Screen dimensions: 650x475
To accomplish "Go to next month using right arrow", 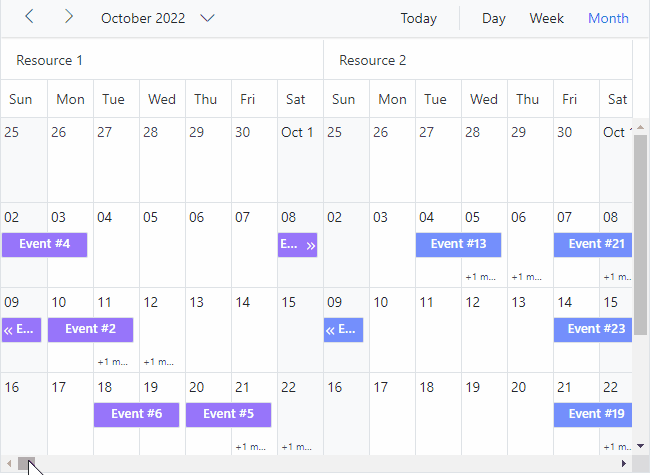I will click(x=68, y=17).
